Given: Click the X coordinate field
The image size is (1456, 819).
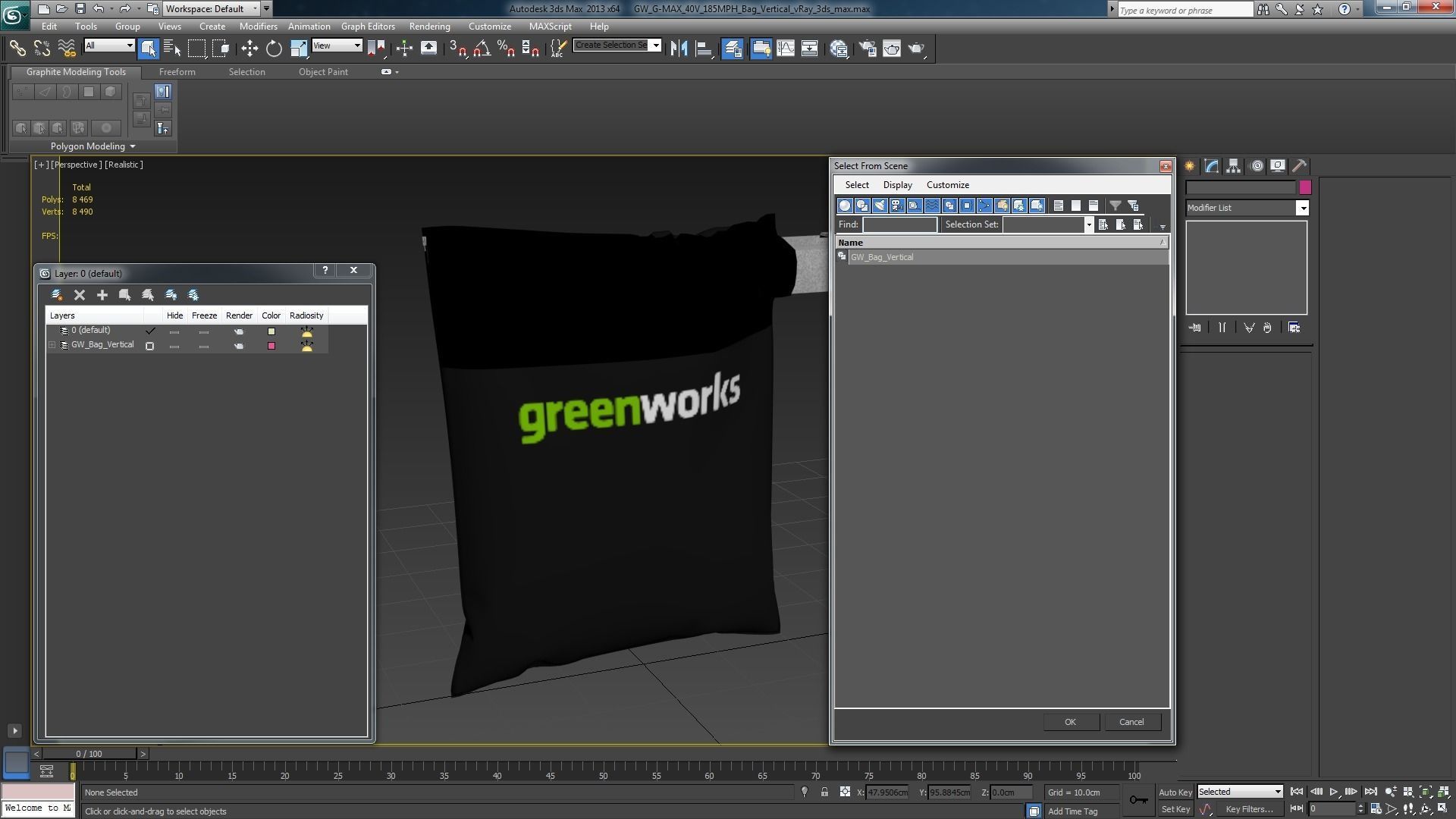Looking at the screenshot, I should (x=886, y=792).
